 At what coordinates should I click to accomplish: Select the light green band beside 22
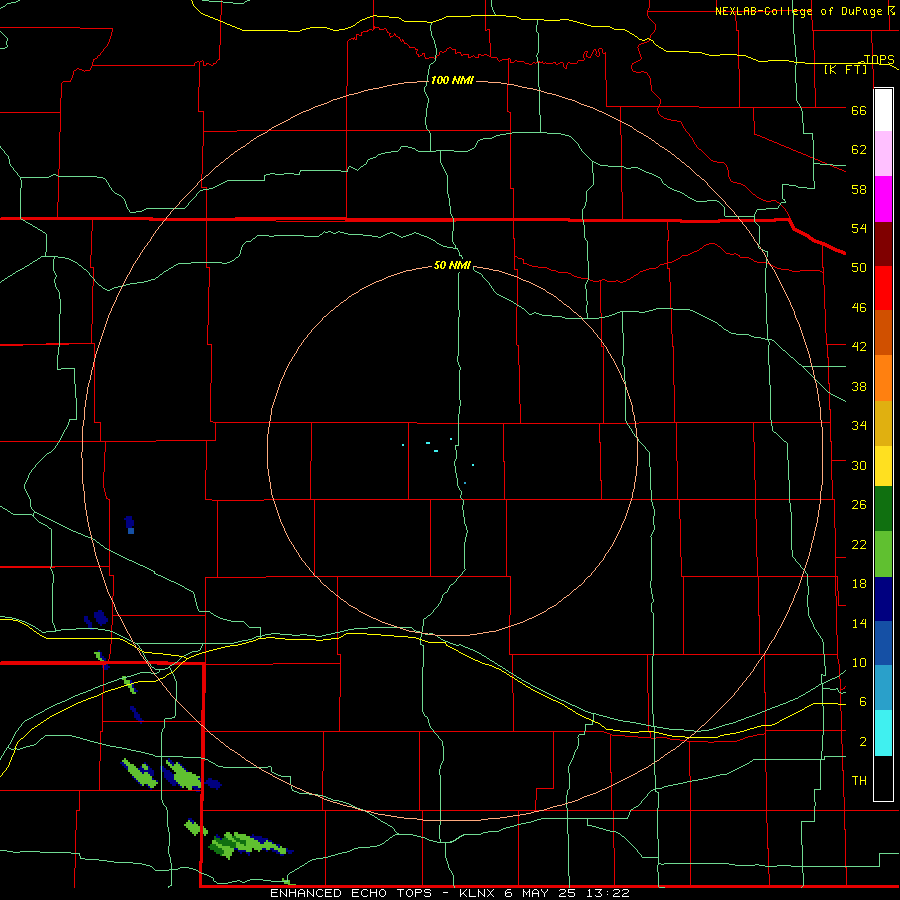tap(883, 553)
